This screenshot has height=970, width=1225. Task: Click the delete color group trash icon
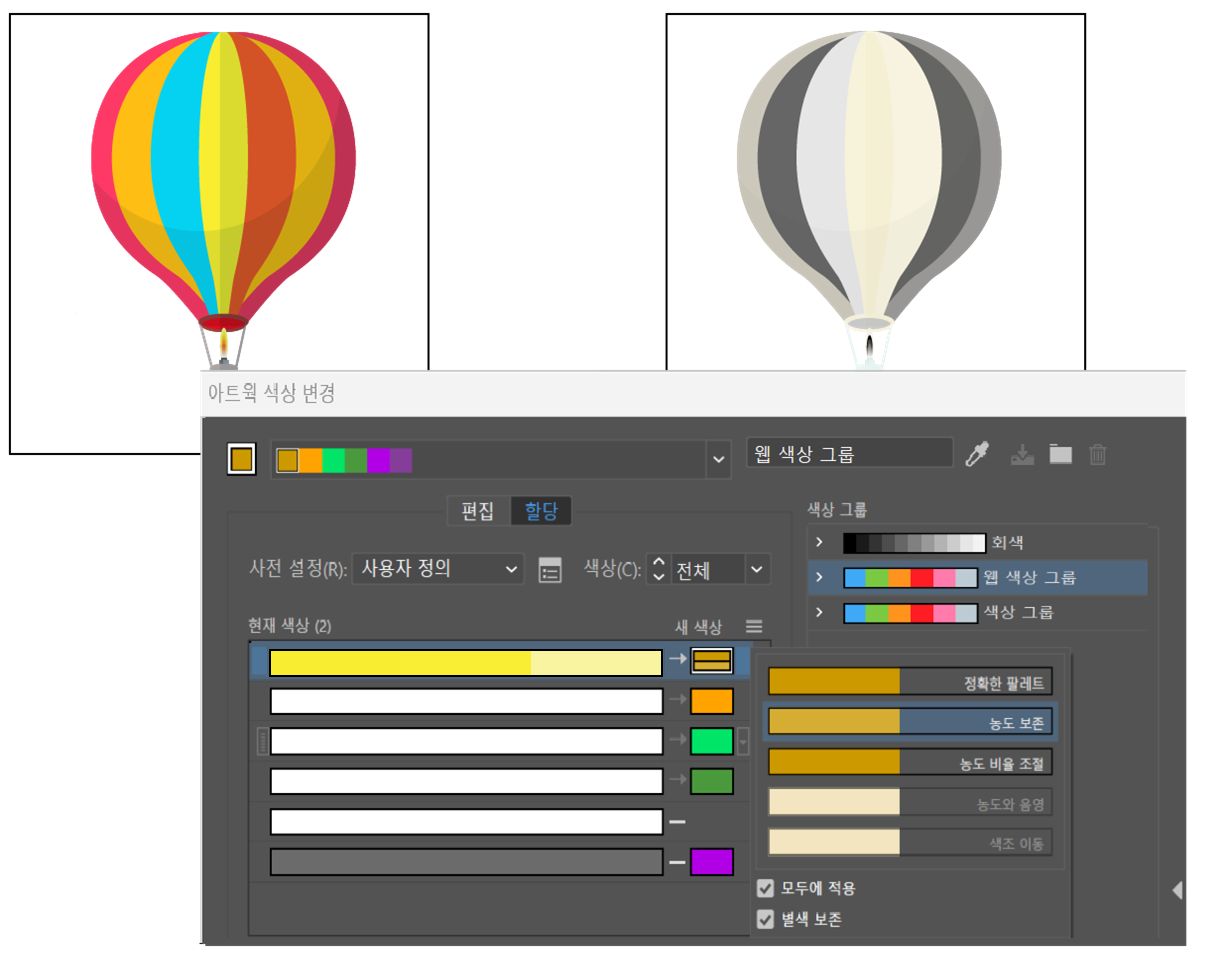[x=1097, y=455]
